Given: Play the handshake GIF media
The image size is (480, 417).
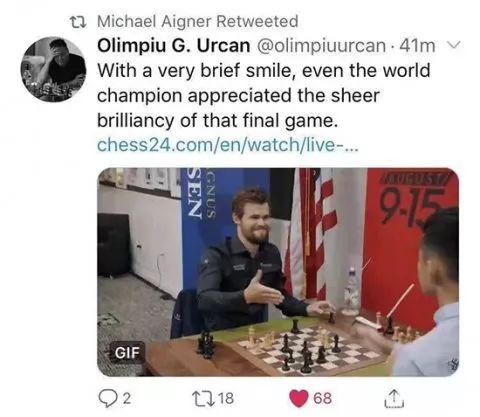Looking at the screenshot, I should coord(278,272).
